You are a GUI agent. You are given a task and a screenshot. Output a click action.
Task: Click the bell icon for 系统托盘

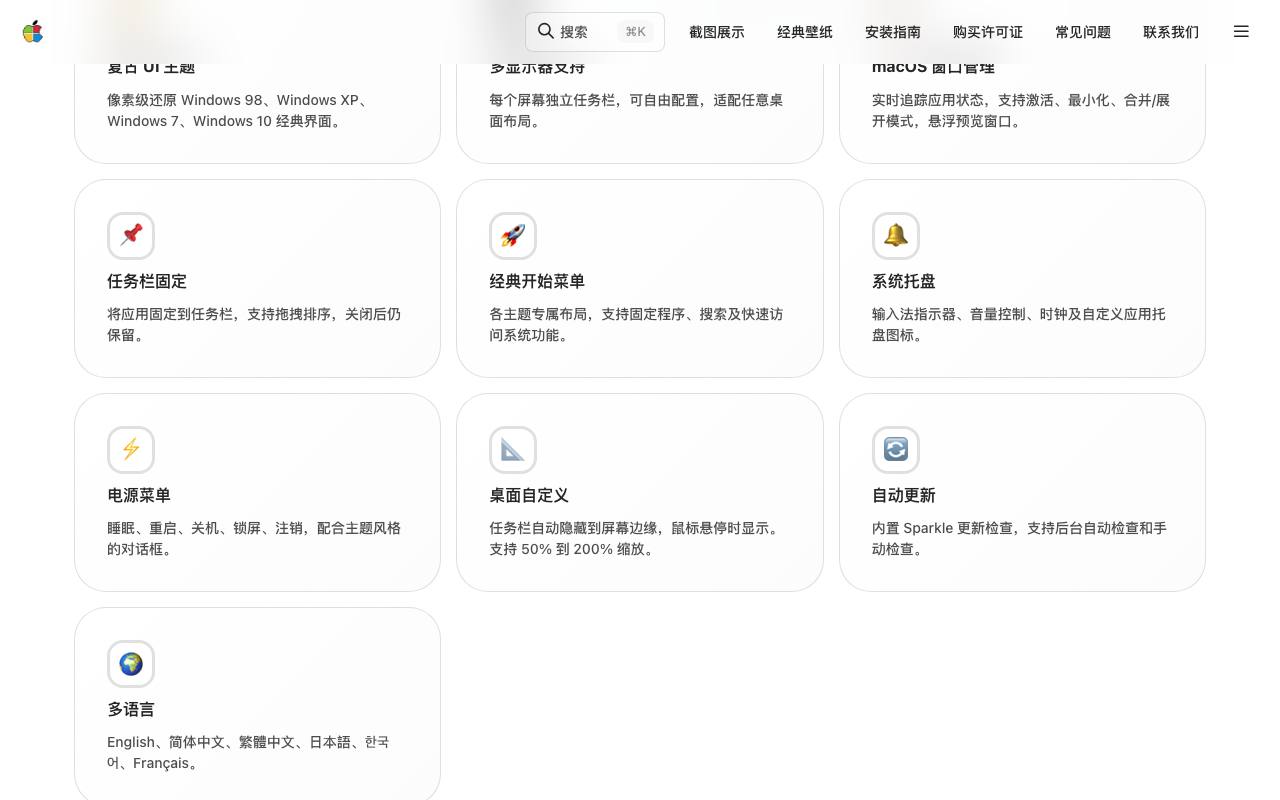(896, 236)
